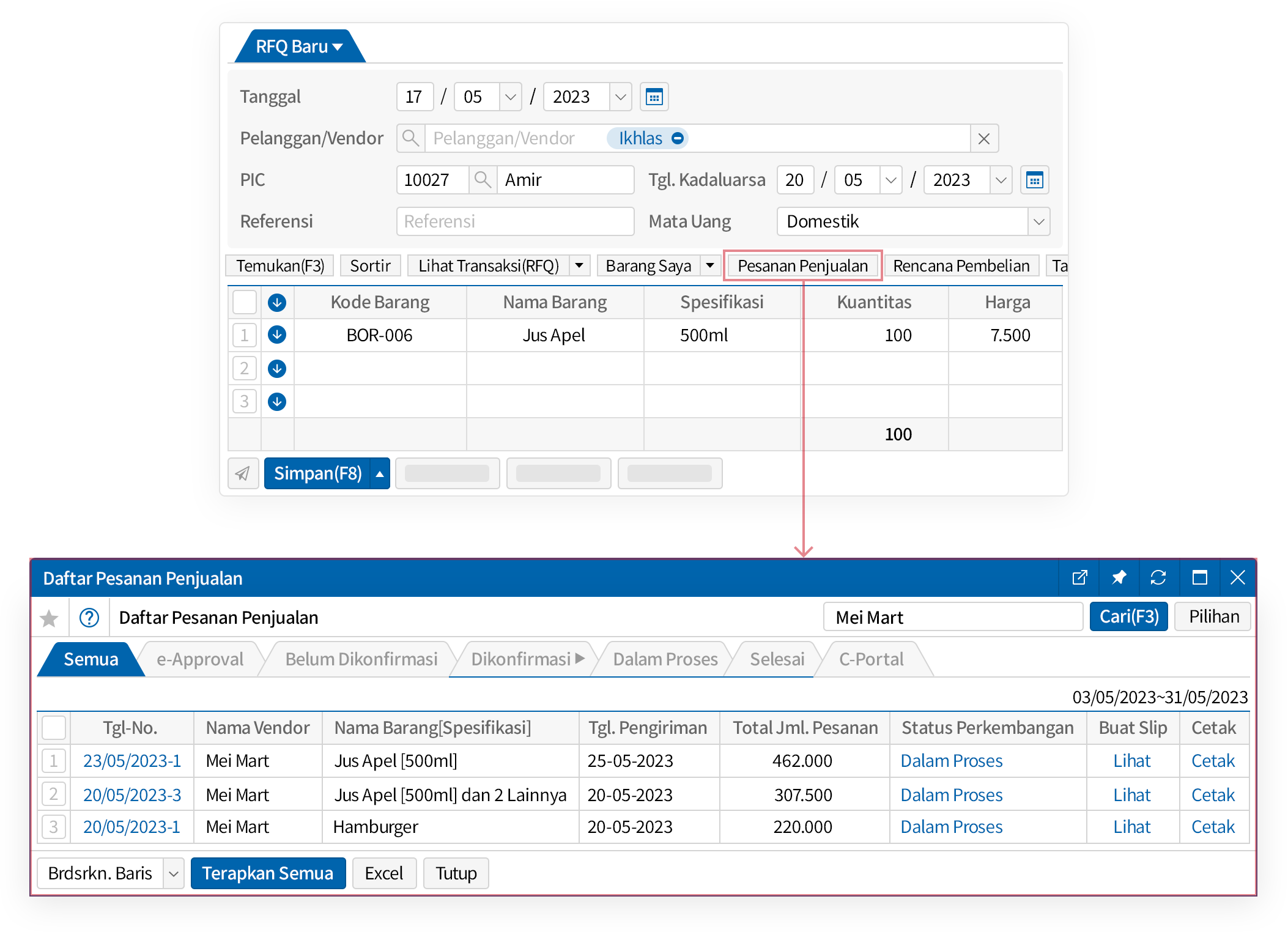The height and width of the screenshot is (932, 1288).
Task: Remove the Ikhlas vendor tag
Action: (678, 138)
